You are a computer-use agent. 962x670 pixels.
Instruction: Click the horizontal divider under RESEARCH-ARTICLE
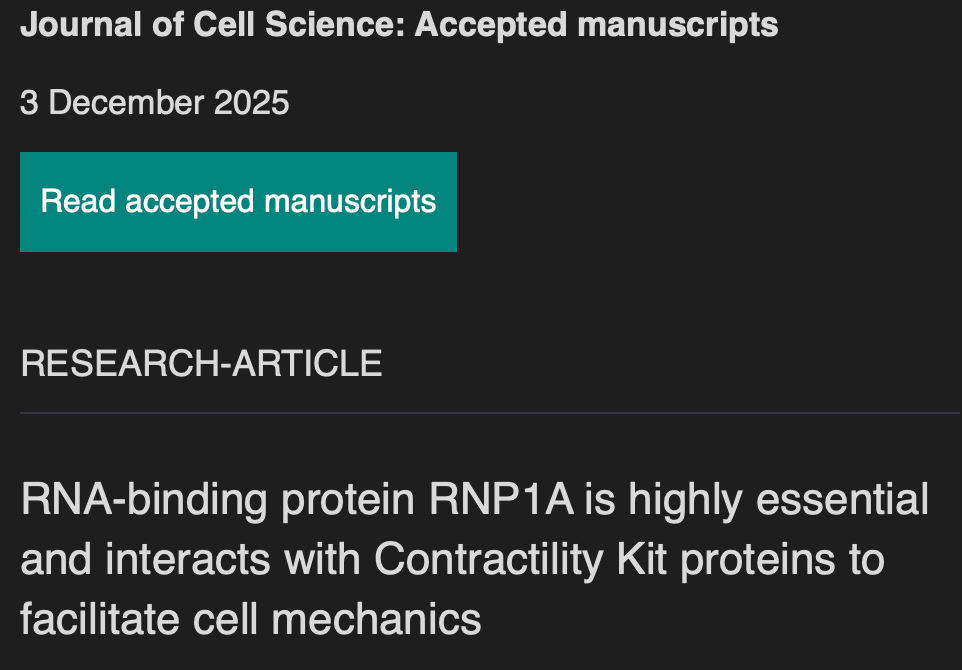490,411
